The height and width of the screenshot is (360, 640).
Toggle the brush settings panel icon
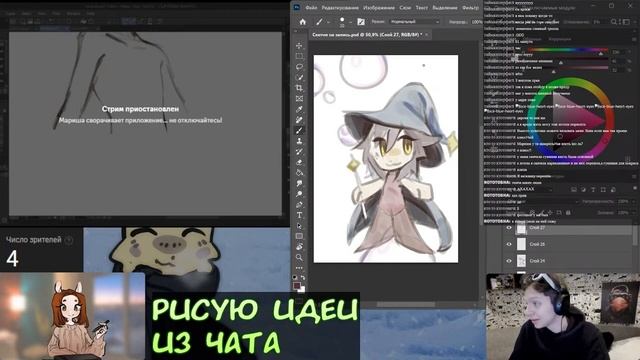point(361,22)
